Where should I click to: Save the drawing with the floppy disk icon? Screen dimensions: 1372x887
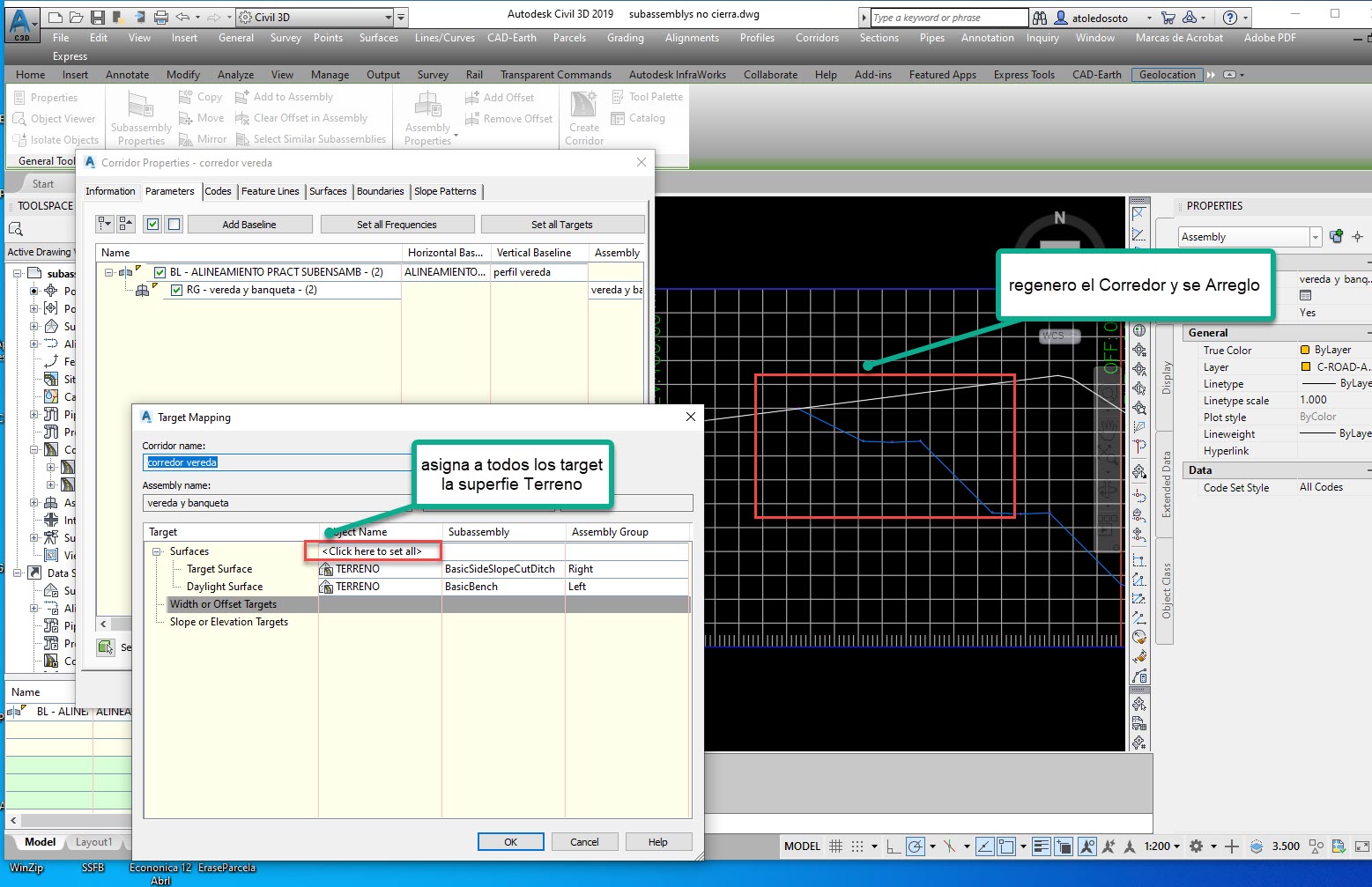coord(97,18)
